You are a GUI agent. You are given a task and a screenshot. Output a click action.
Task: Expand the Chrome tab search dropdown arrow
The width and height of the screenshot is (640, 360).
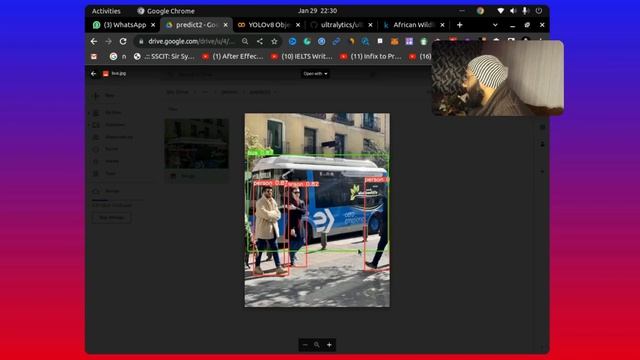tap(495, 25)
